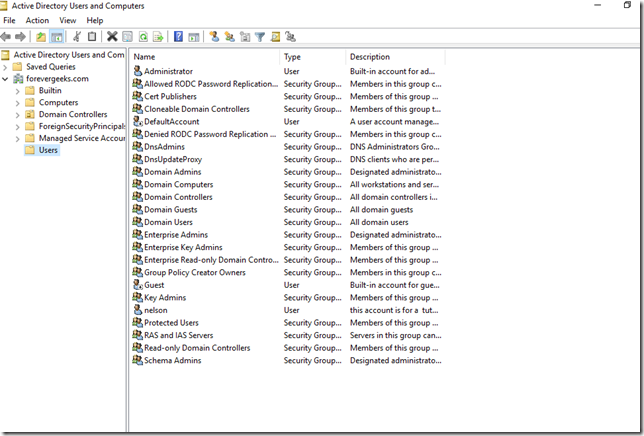The height and width of the screenshot is (436, 644).
Task: Expand the Domain Controllers node
Action: coord(17,115)
